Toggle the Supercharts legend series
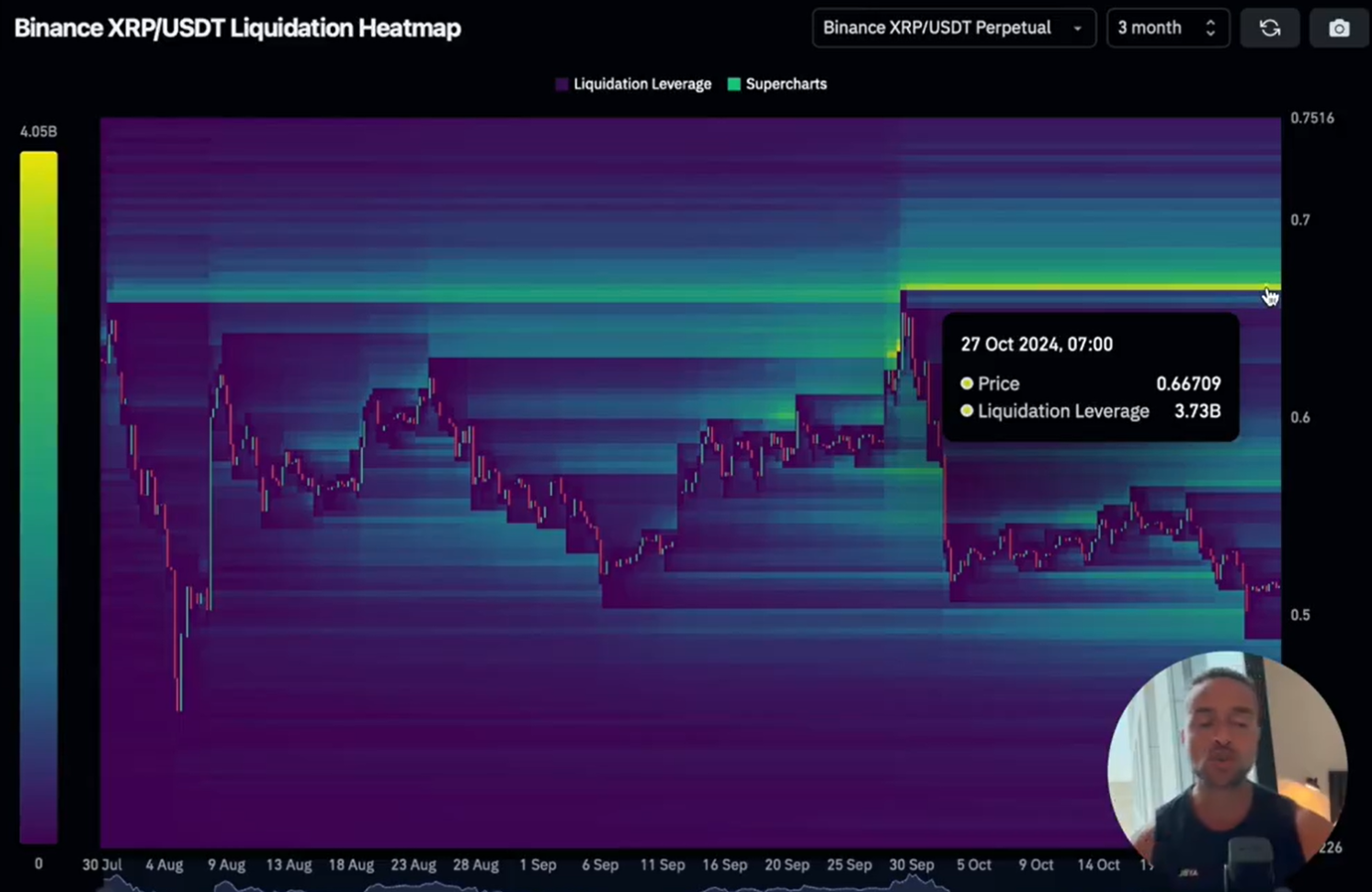This screenshot has height=892, width=1372. pos(777,84)
